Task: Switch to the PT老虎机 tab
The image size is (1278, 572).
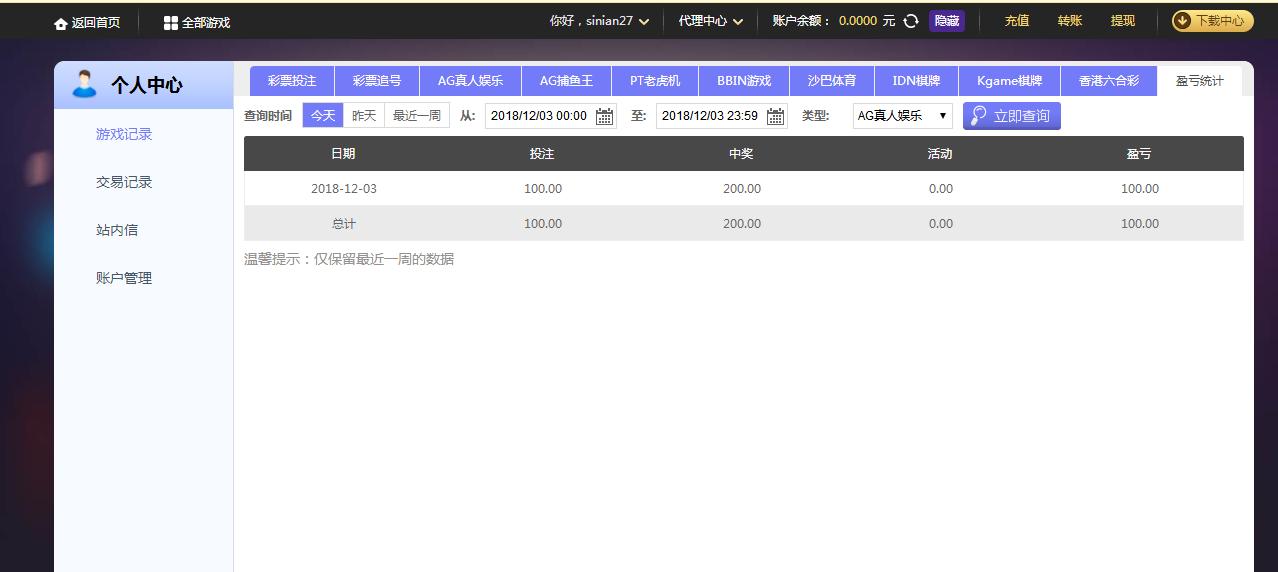Action: coord(655,81)
